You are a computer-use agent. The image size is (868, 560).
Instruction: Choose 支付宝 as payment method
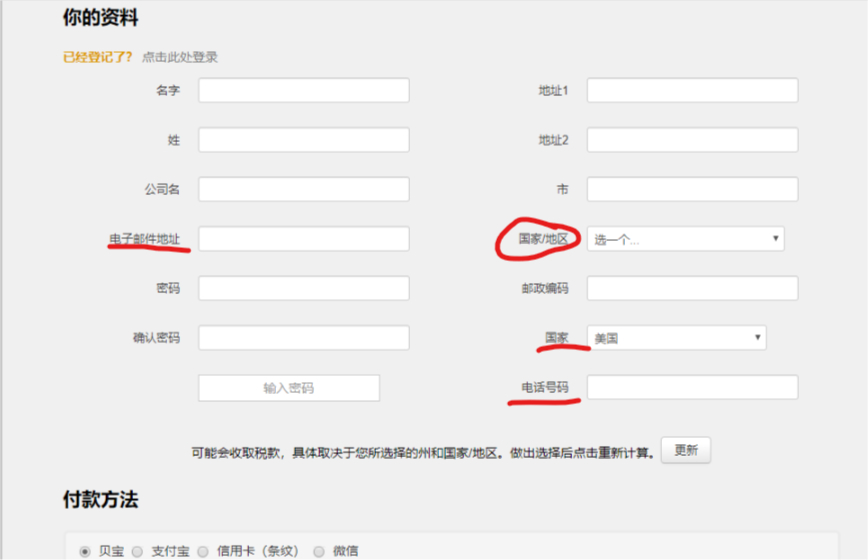pyautogui.click(x=138, y=551)
